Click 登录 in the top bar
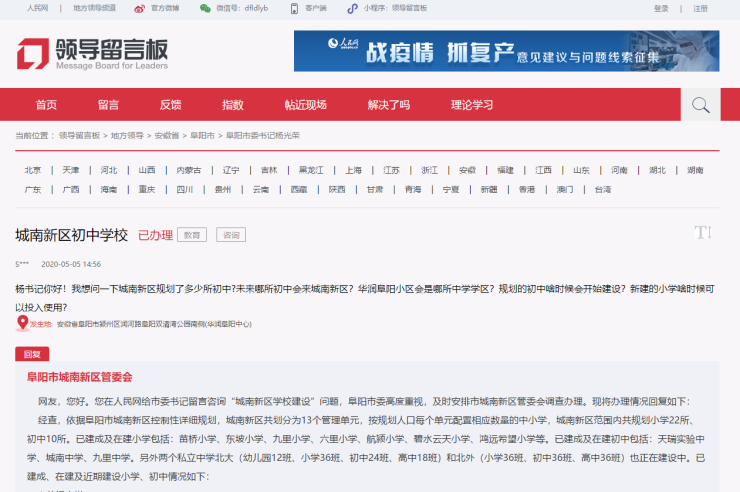The height and width of the screenshot is (492, 740). [x=661, y=8]
